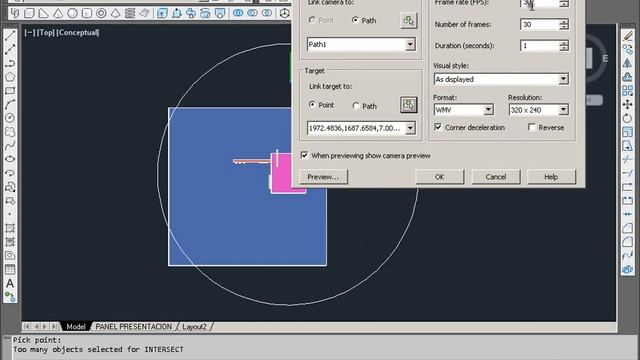640x360 pixels.
Task: Select the Circle draw tool
Action: [x=10, y=118]
